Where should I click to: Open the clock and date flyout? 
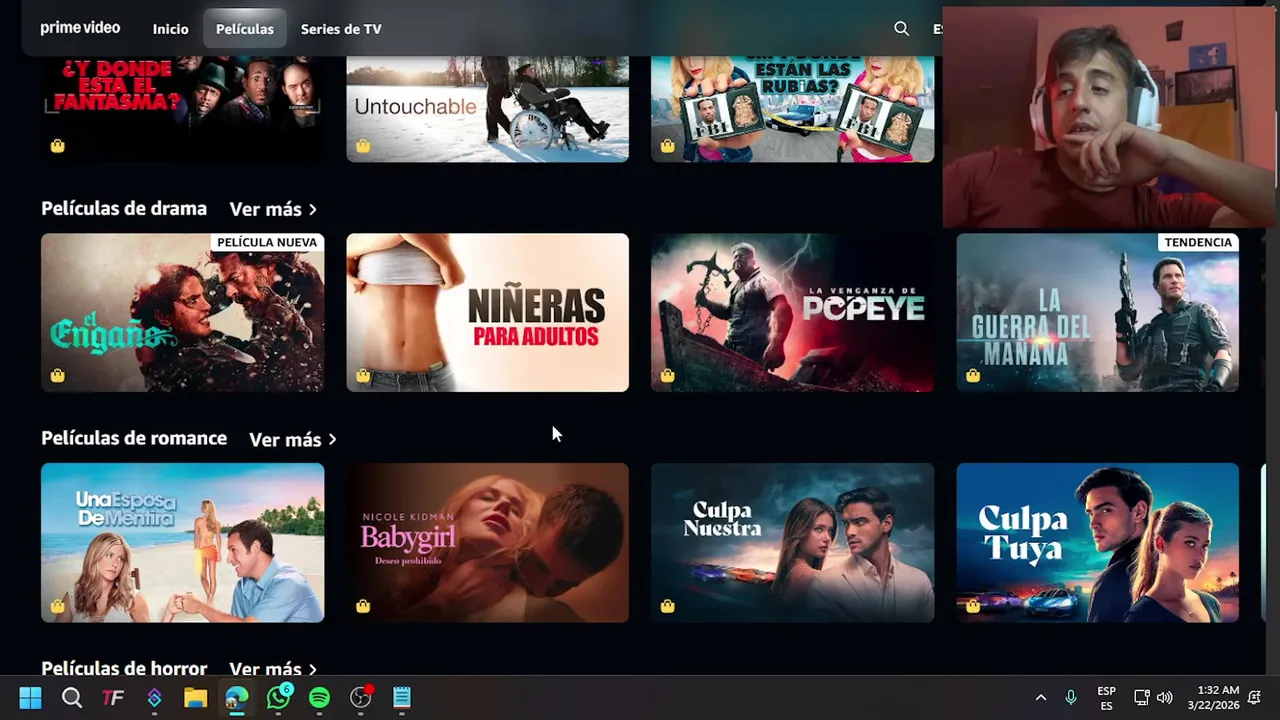1213,697
